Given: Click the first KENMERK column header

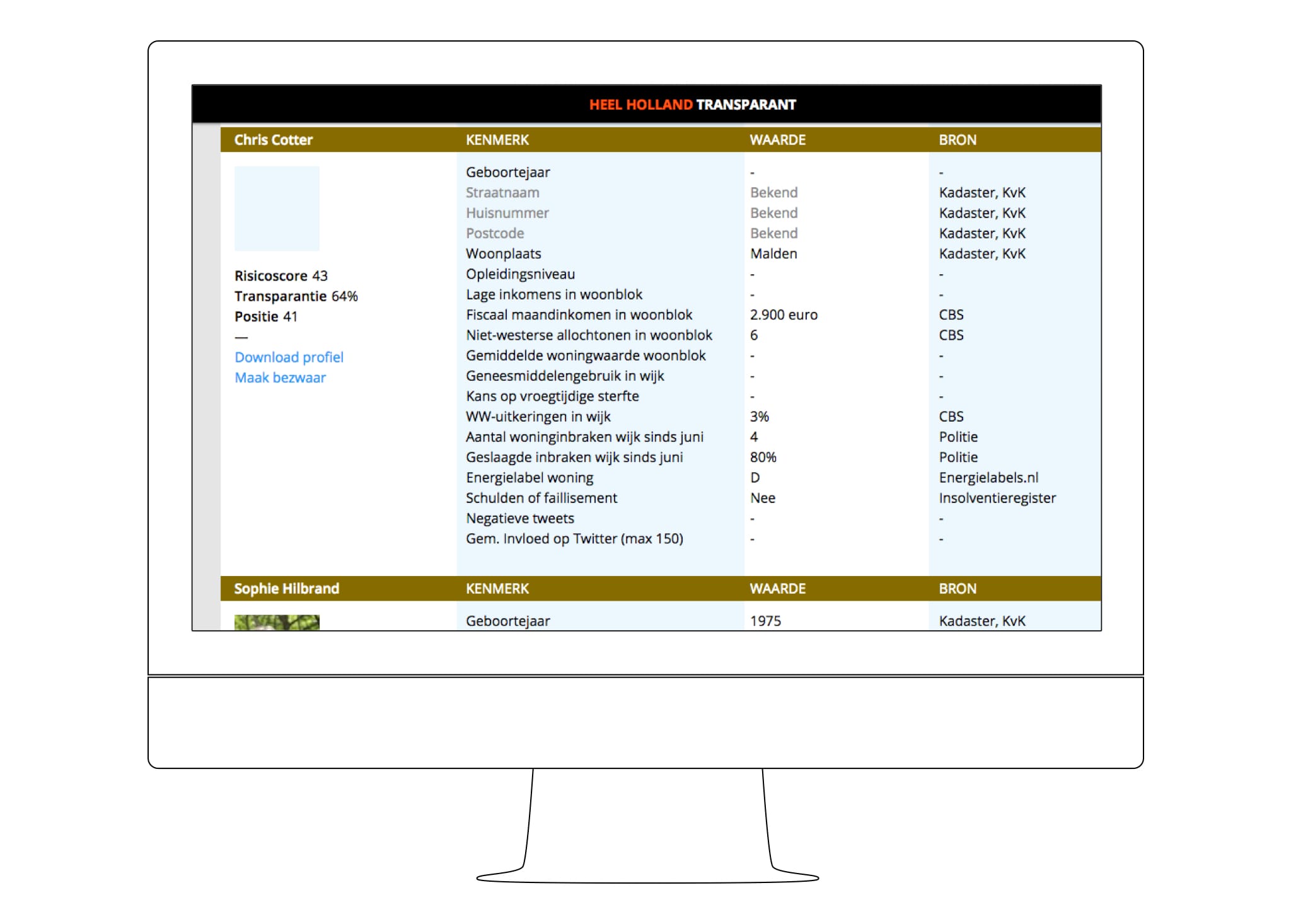Looking at the screenshot, I should [497, 140].
